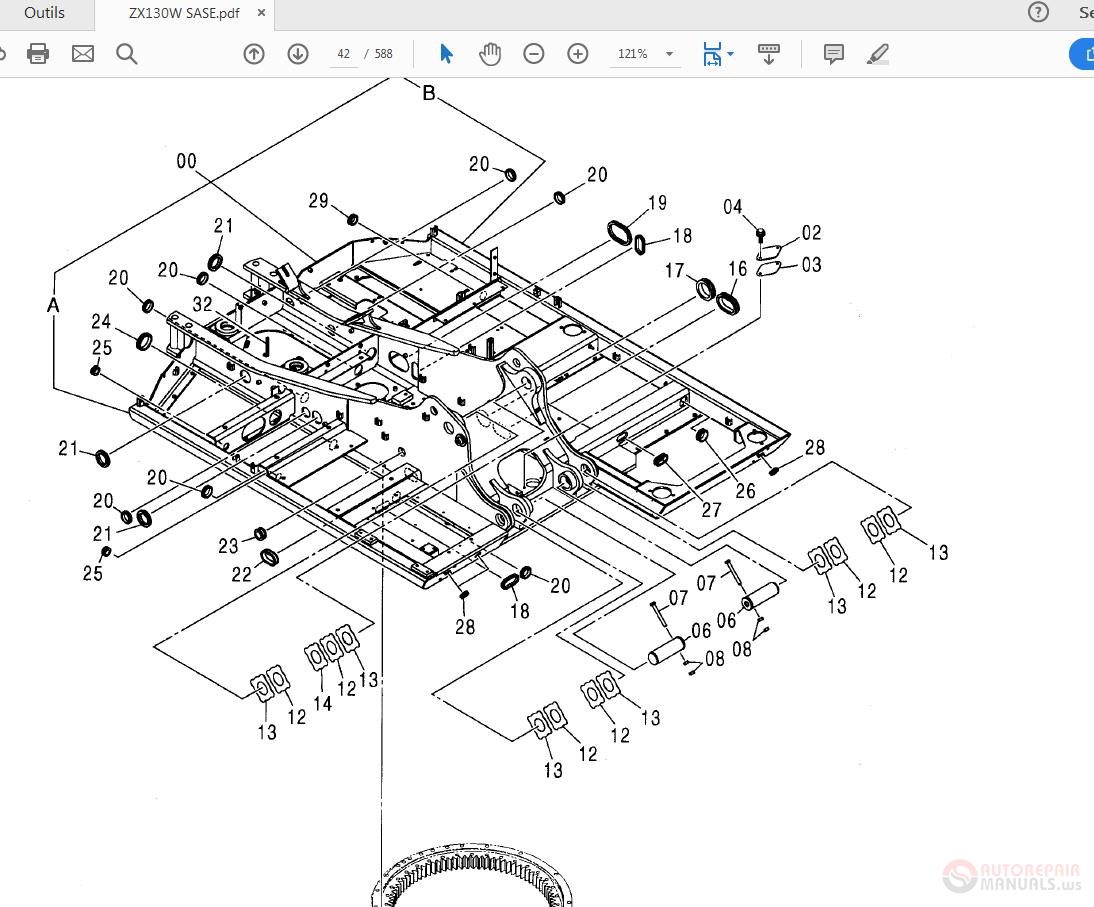Click part label 27 in diagram

click(x=711, y=511)
